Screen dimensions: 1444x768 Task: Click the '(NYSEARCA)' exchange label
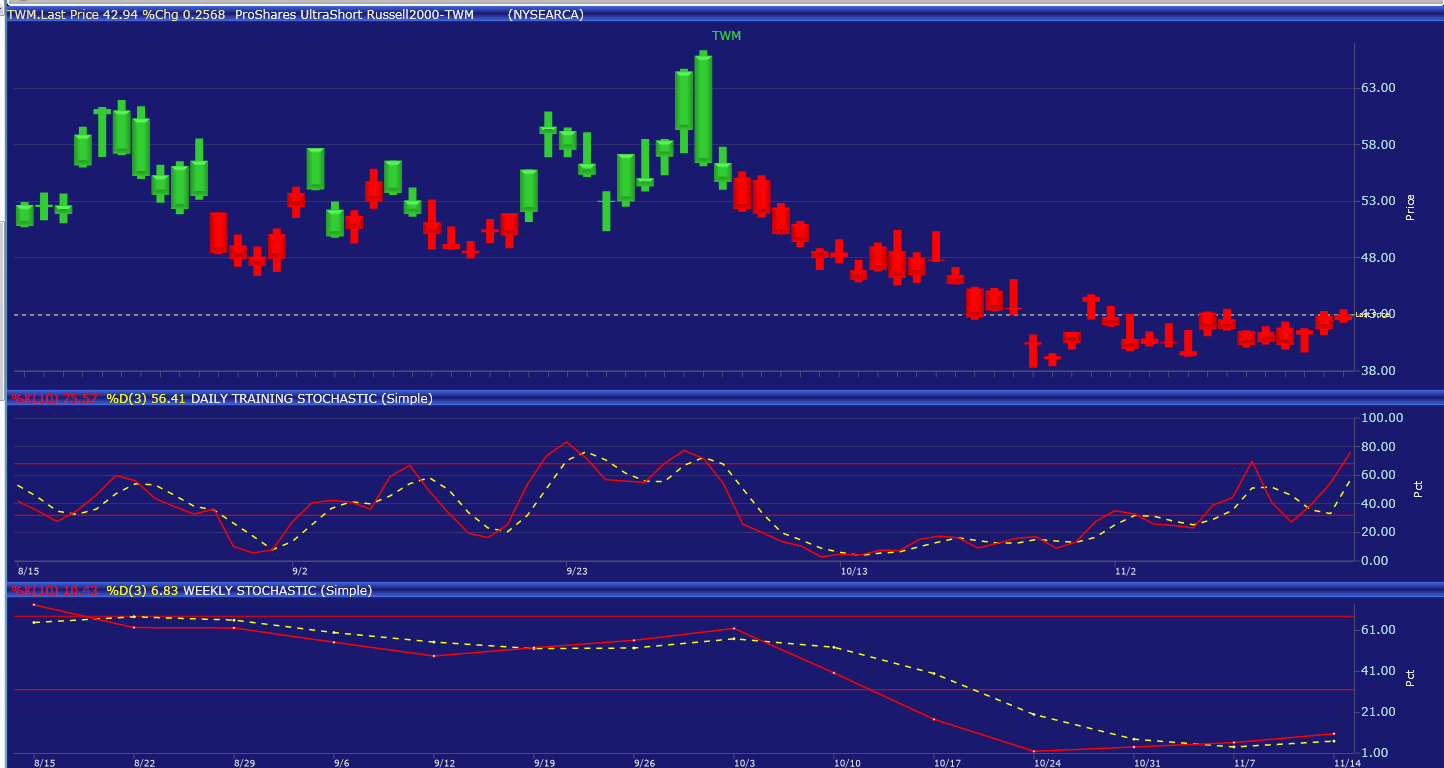(x=545, y=15)
